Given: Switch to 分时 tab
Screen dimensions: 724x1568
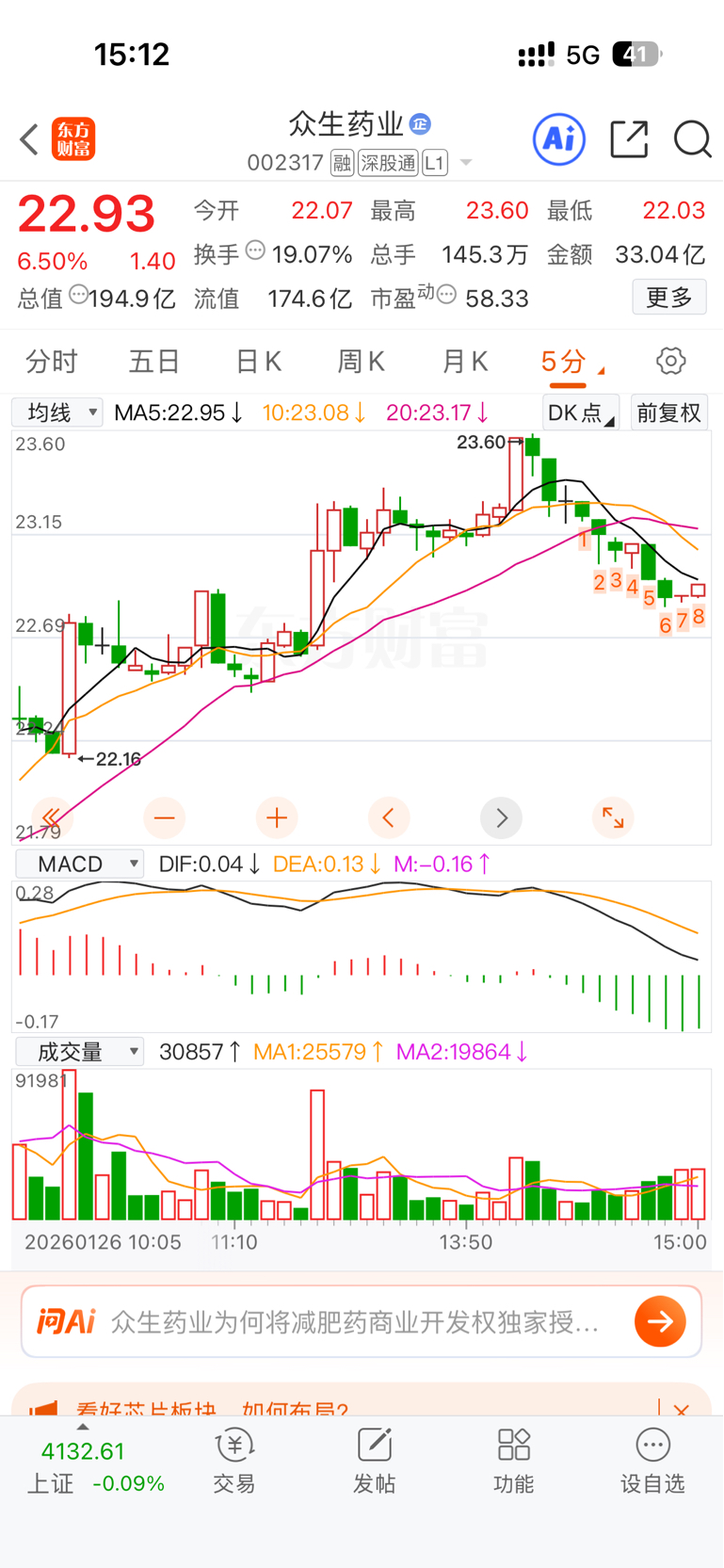Looking at the screenshot, I should click(52, 361).
